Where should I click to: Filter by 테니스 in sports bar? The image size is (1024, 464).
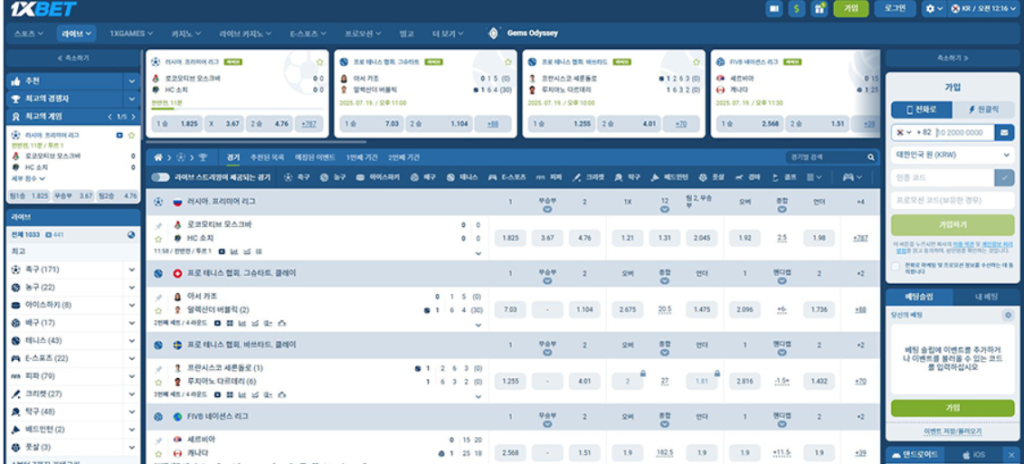[x=462, y=177]
